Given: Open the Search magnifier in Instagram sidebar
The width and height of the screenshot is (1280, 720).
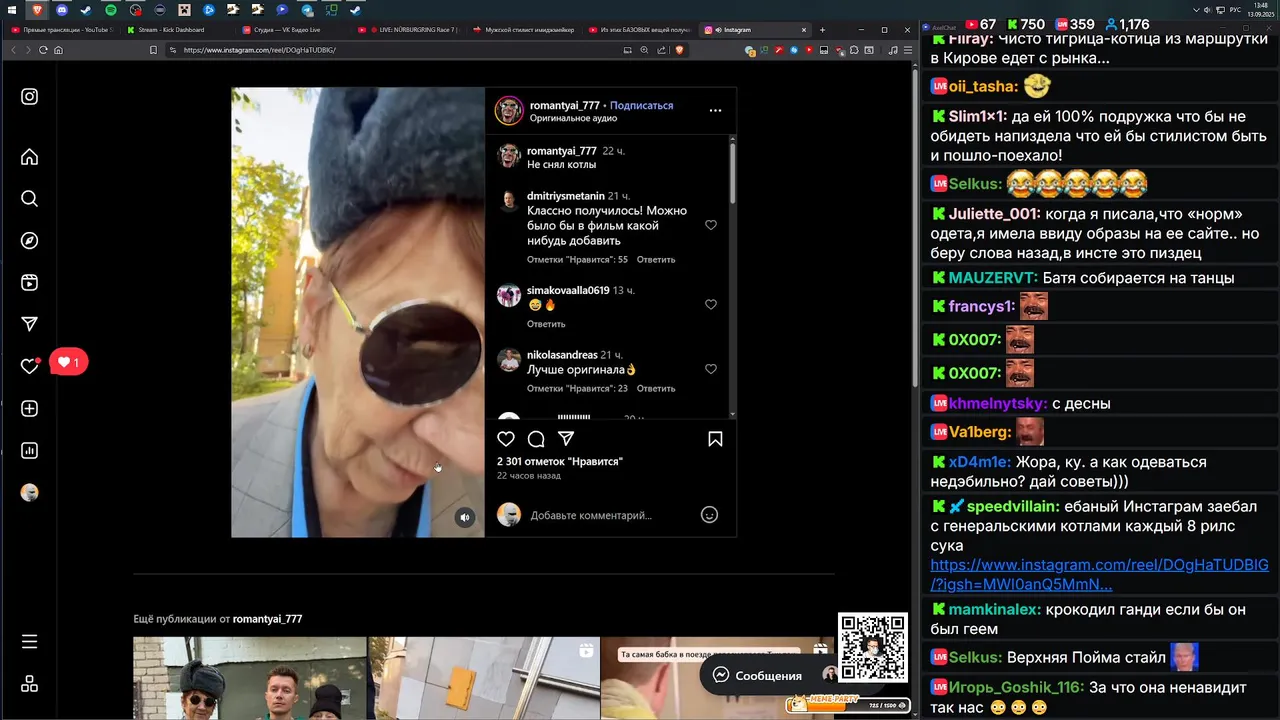Looking at the screenshot, I should (29, 199).
